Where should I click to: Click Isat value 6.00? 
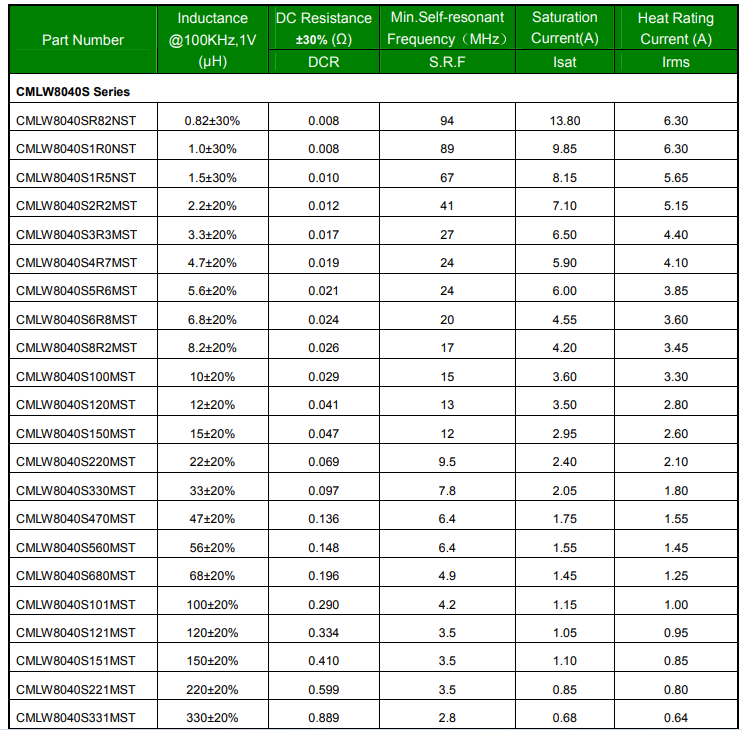(x=565, y=290)
